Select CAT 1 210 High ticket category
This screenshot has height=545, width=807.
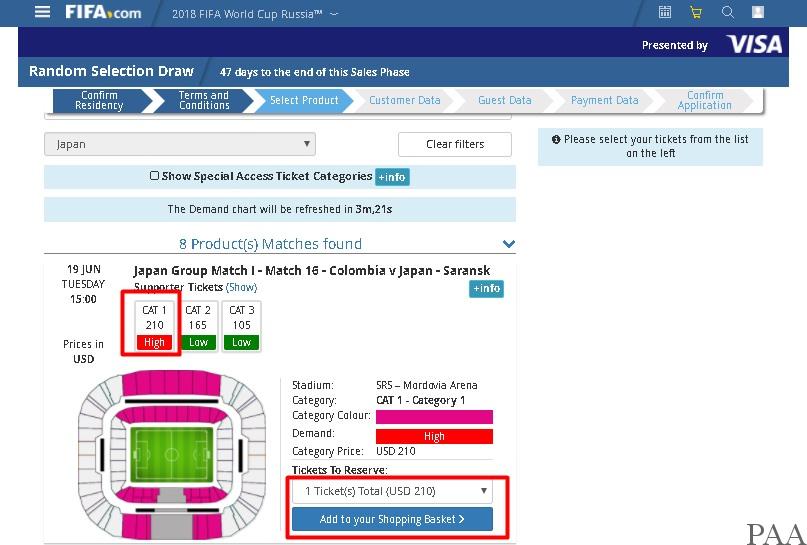point(154,326)
